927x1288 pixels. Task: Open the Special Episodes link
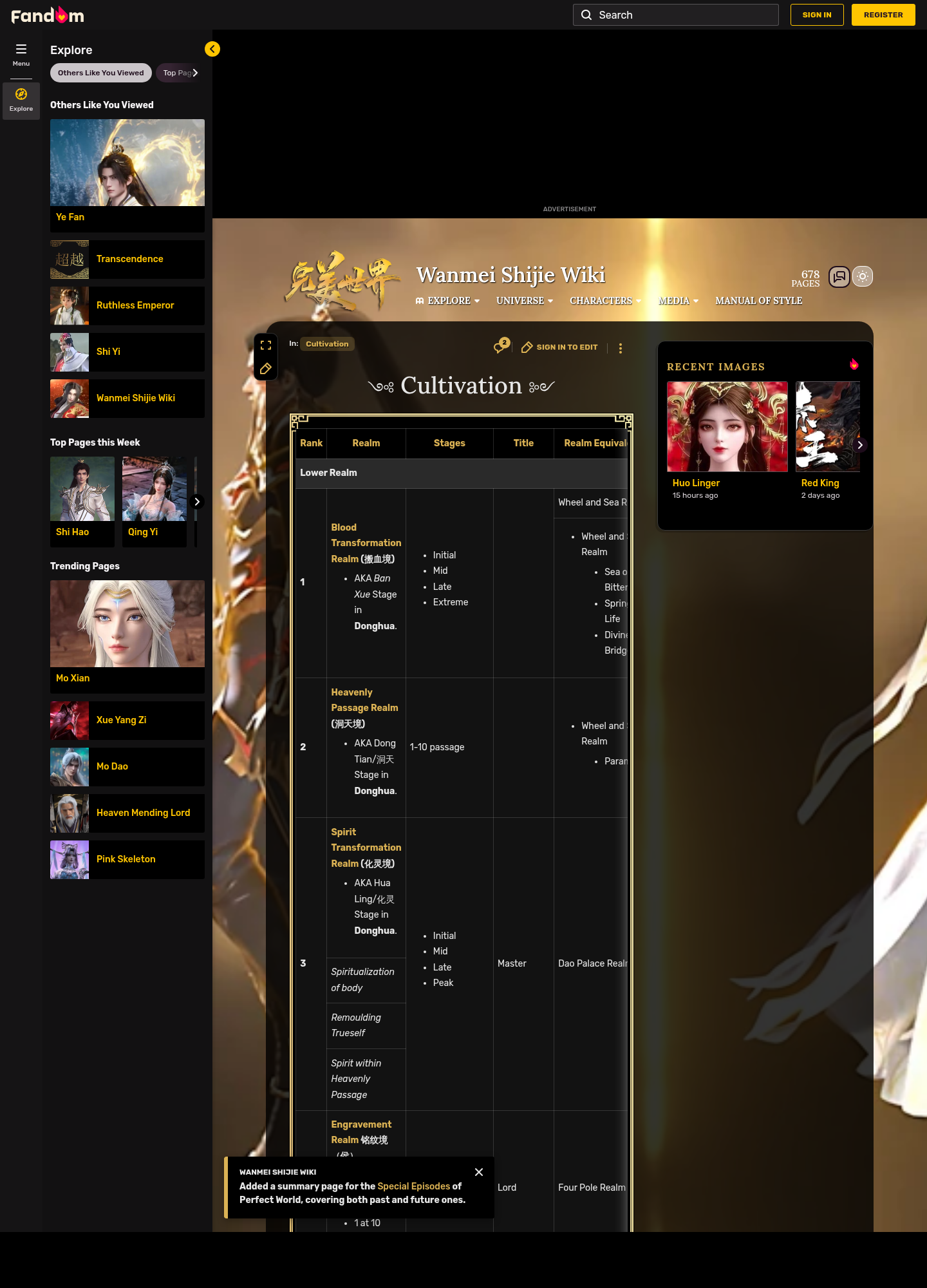coord(414,1186)
